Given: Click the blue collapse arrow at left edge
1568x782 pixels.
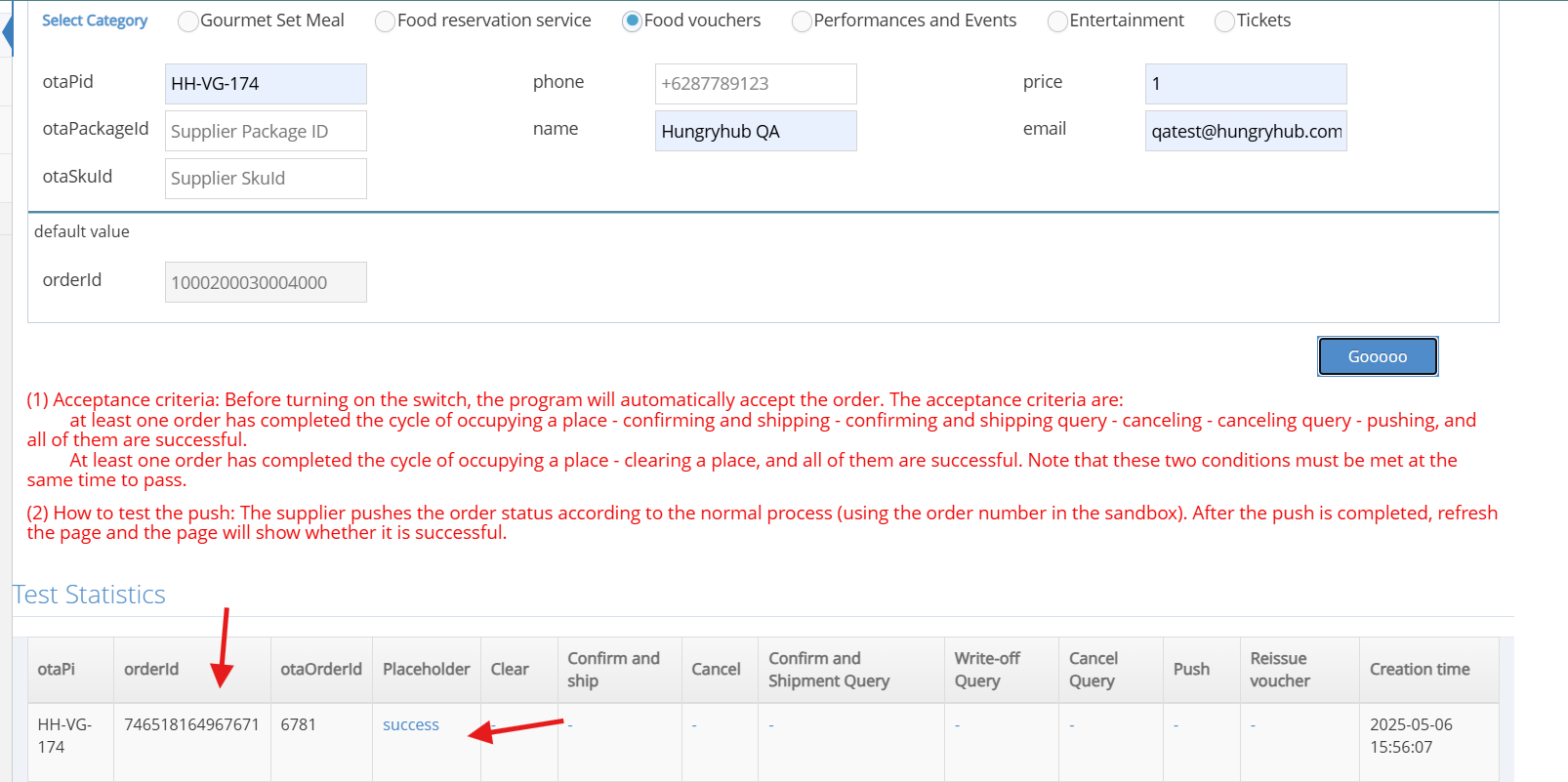Looking at the screenshot, I should 7,31.
